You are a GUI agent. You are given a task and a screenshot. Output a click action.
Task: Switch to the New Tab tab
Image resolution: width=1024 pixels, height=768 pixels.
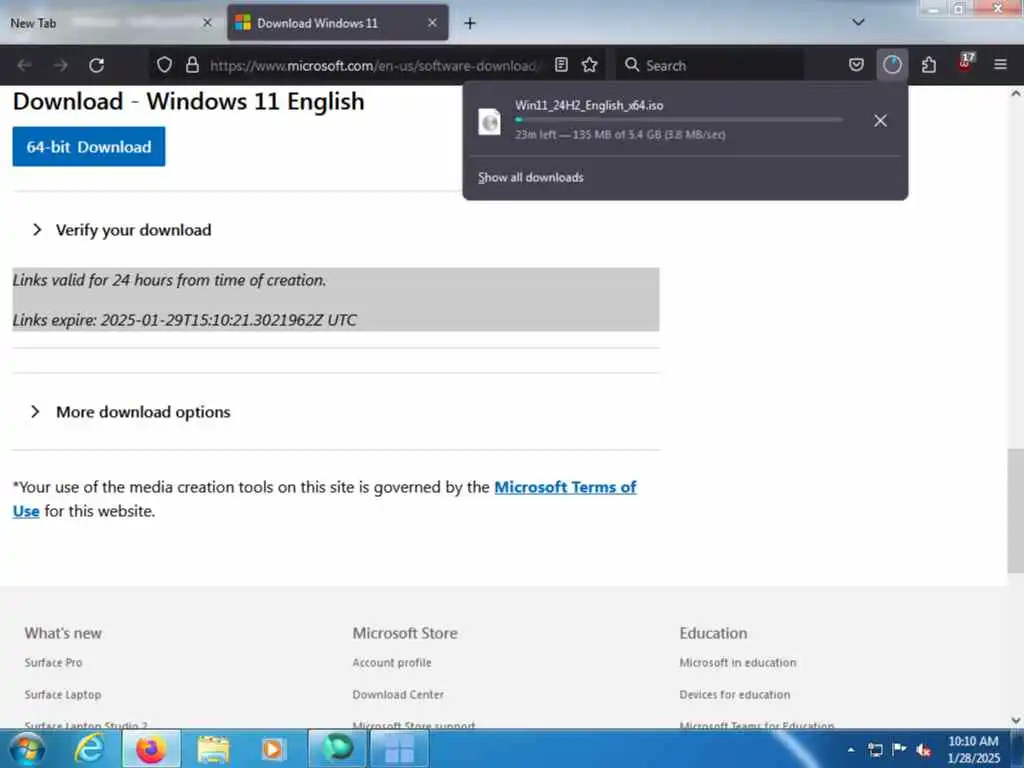pos(109,23)
